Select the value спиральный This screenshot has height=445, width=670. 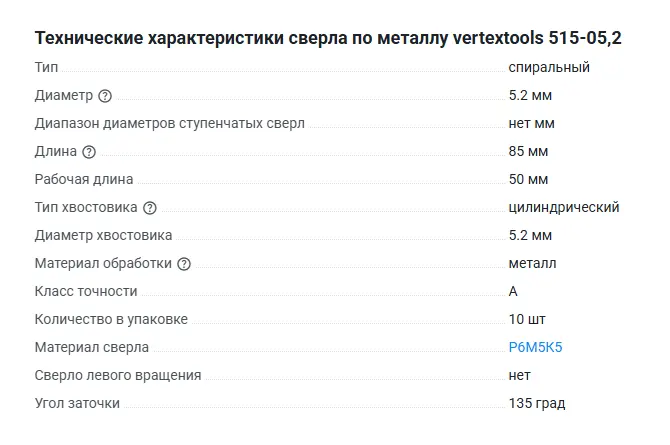[549, 67]
